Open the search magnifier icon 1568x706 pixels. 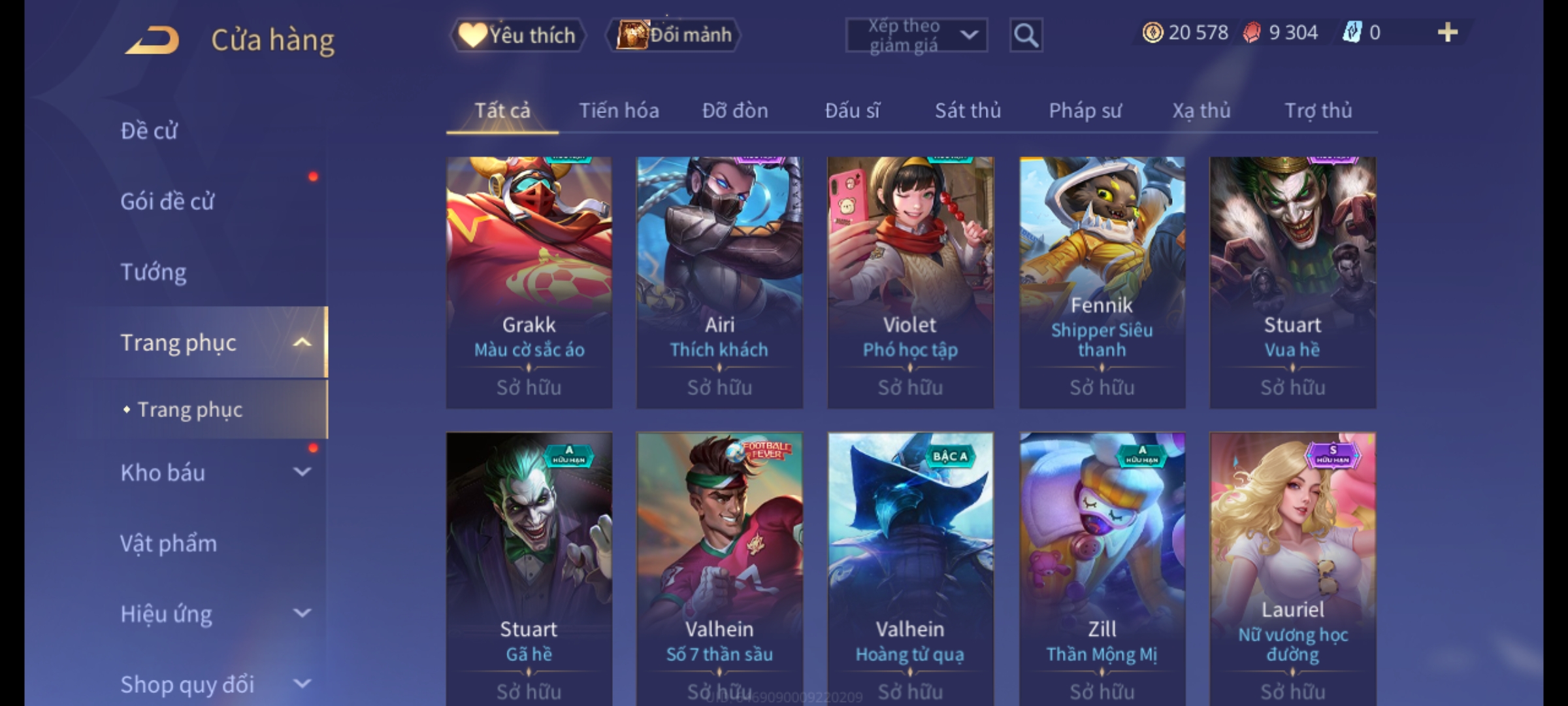coord(1026,35)
